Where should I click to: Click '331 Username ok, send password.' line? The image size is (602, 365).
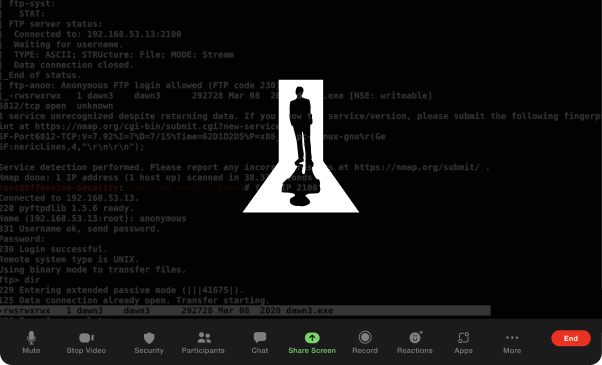[80, 229]
